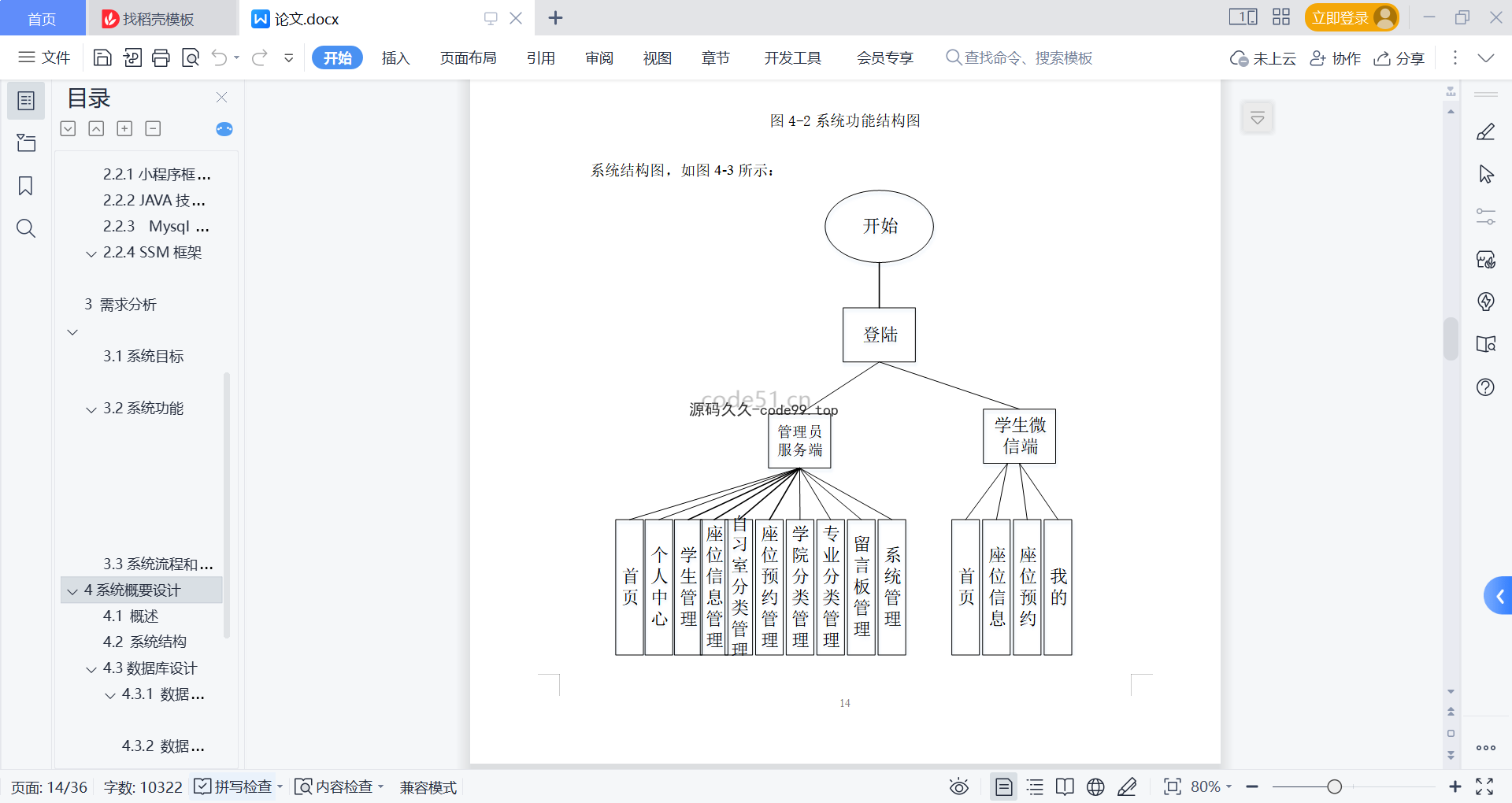Collapse the 3 需求分析 section chevron
The image size is (1512, 803).
72,332
